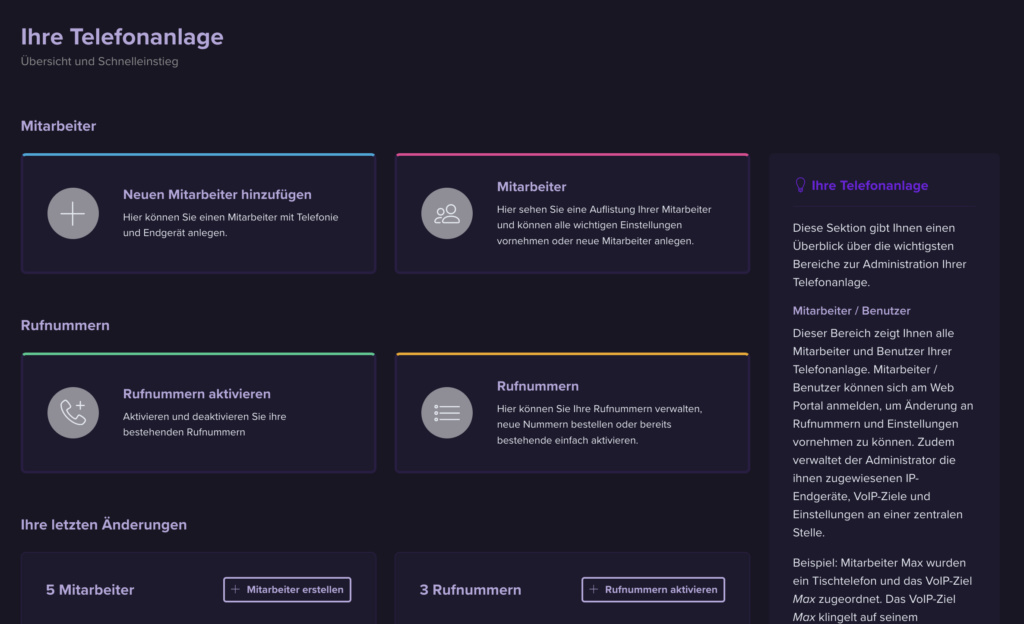Click the '3 Rufnummern' count heading
Screen dimensions: 1024x624
point(470,590)
